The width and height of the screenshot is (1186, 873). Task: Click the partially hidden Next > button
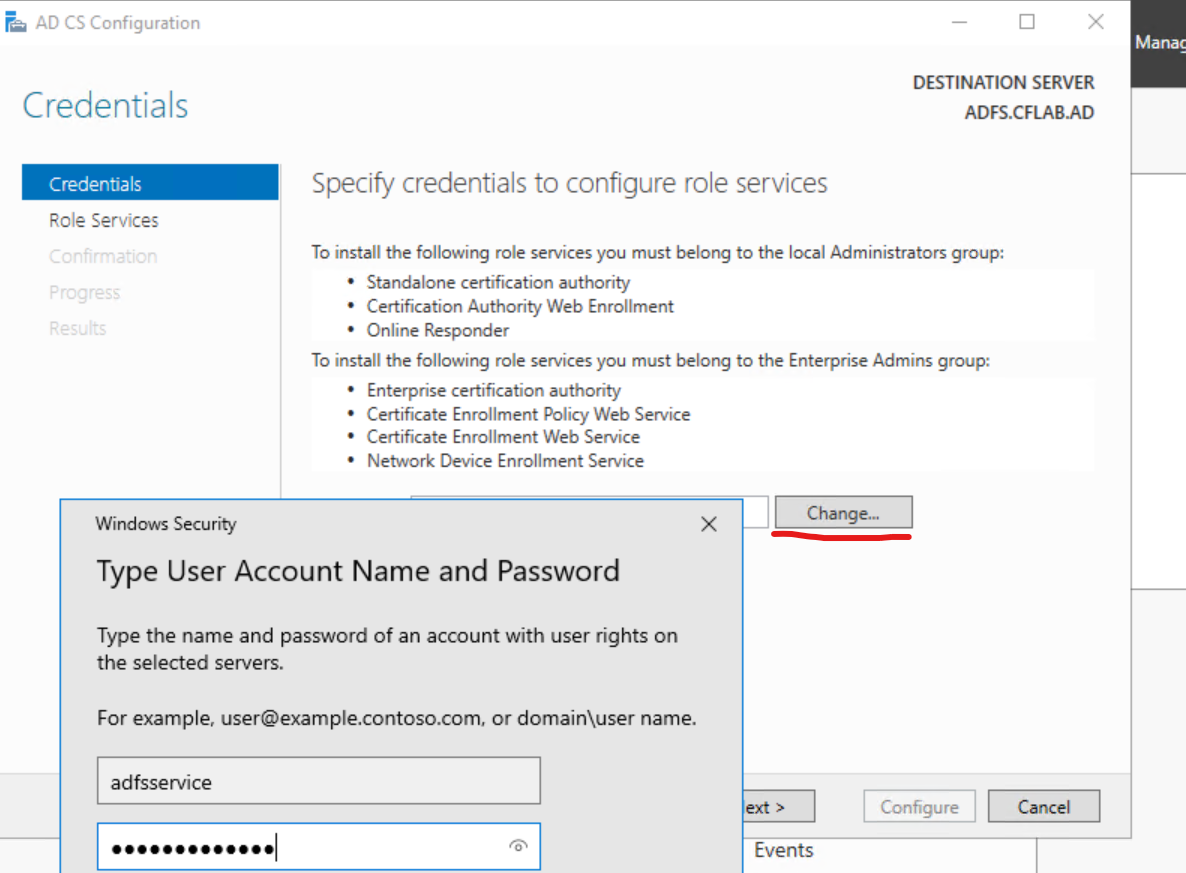point(778,806)
